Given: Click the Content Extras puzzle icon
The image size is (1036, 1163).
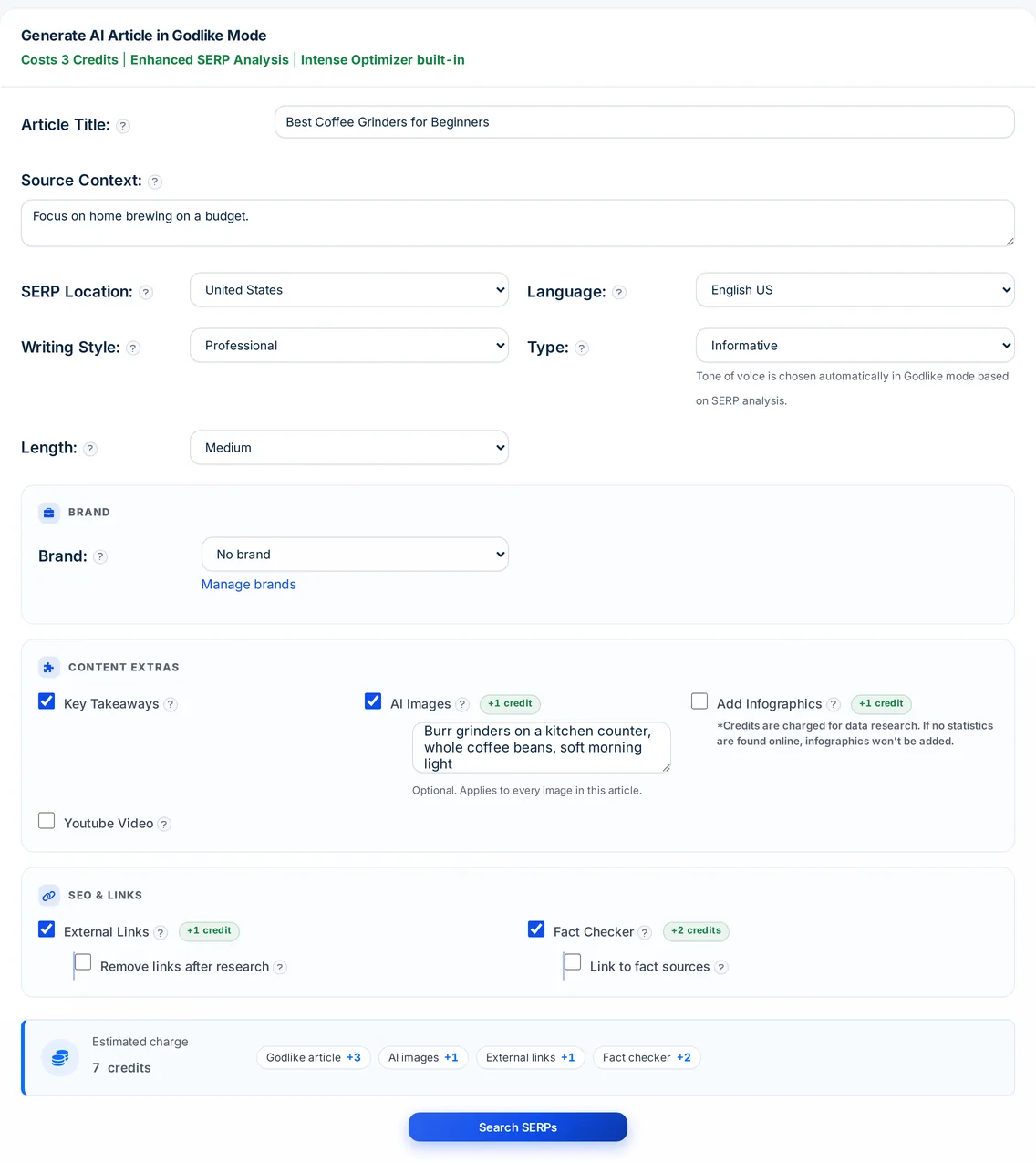Looking at the screenshot, I should pyautogui.click(x=49, y=668).
